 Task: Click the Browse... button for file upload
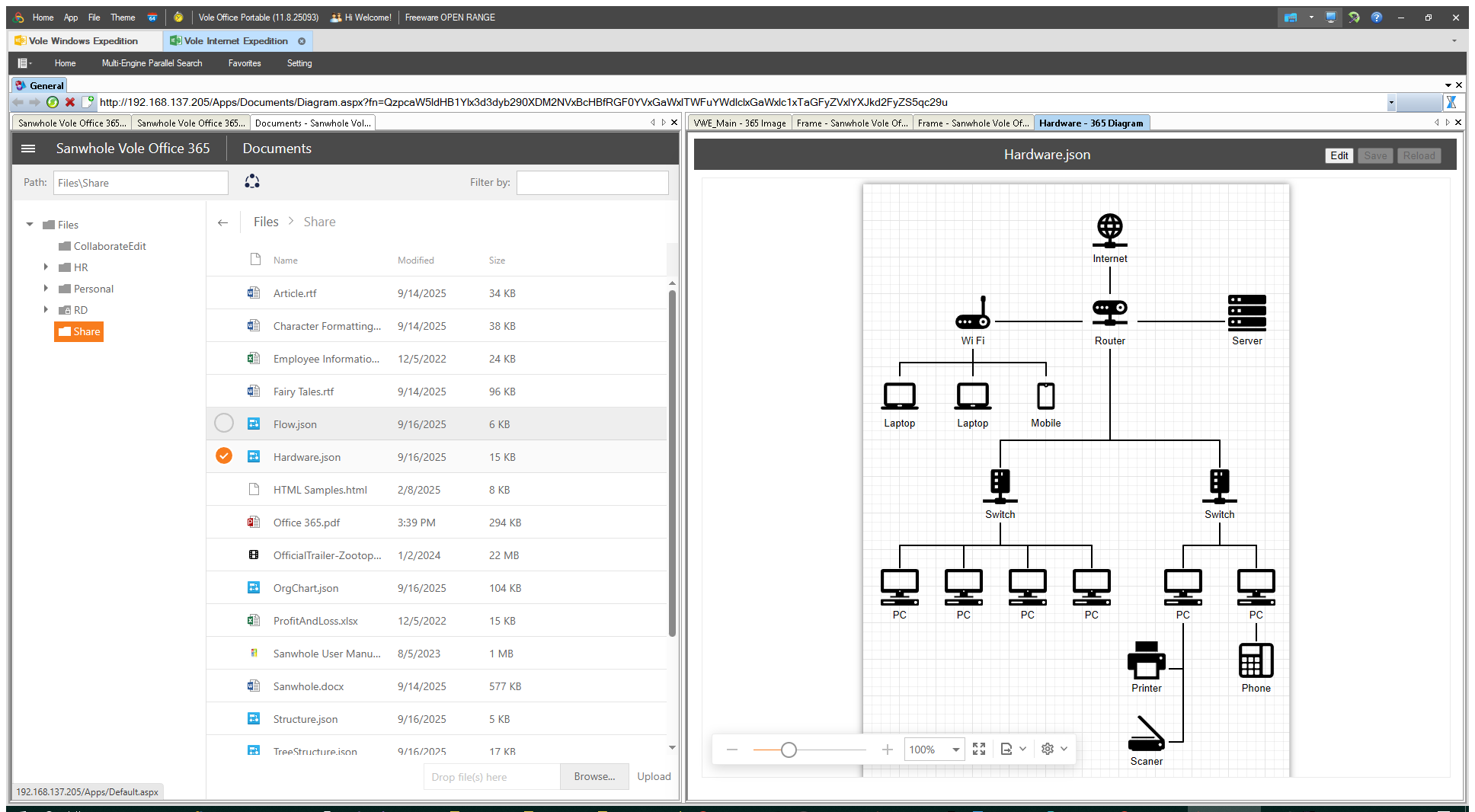594,777
